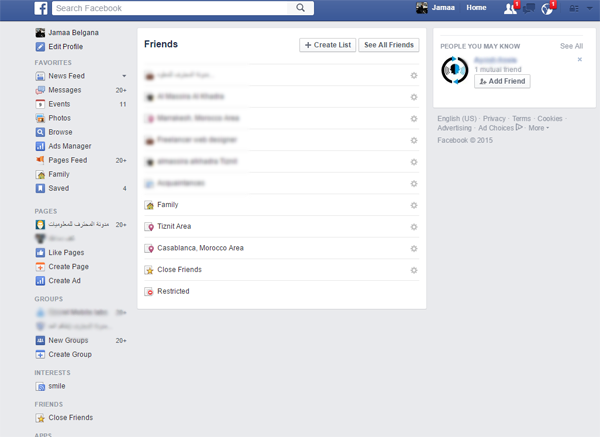Expand News Feed options arrow
The width and height of the screenshot is (600, 437).
pos(124,76)
